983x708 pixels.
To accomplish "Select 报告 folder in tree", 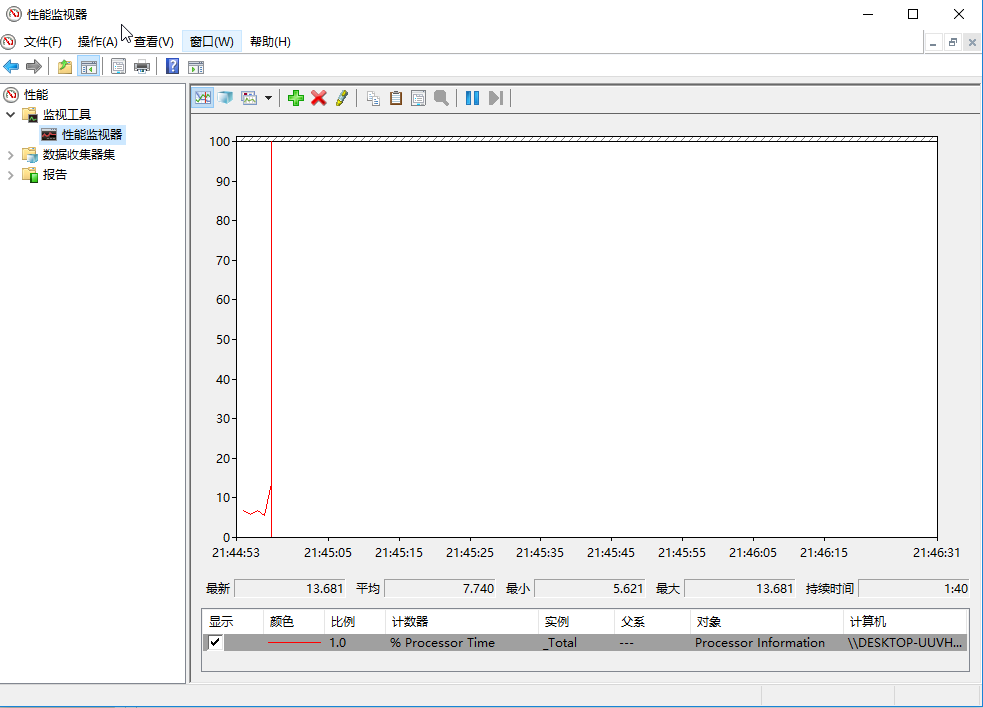I will (x=55, y=175).
